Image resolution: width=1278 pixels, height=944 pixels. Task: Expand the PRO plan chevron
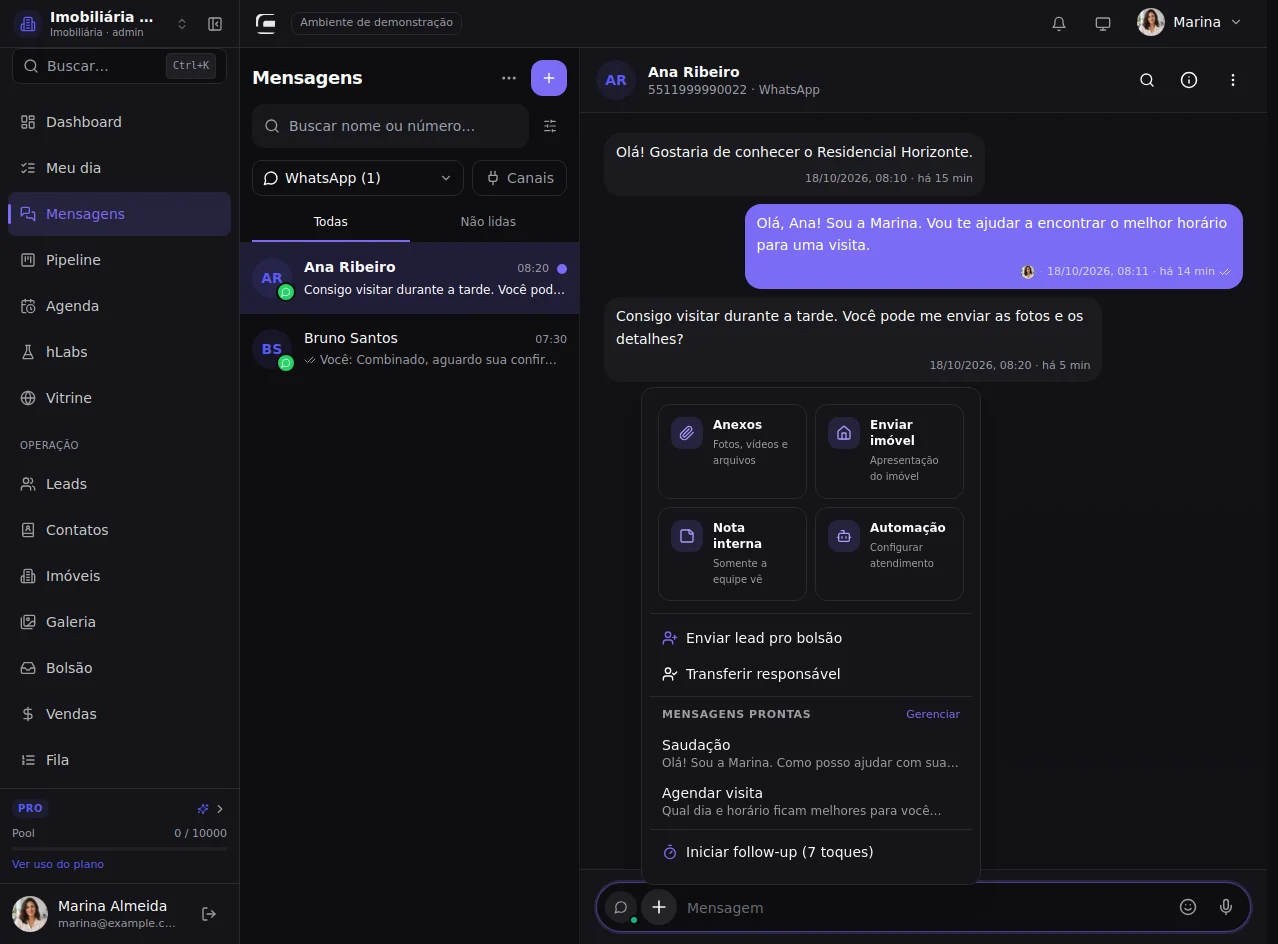pos(220,808)
